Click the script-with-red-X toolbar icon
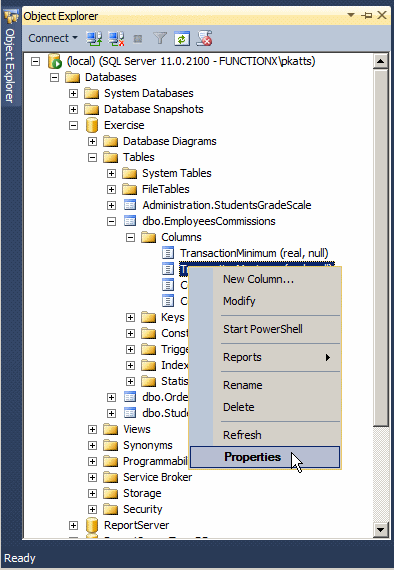Viewport: 394px width, 570px height. click(204, 38)
